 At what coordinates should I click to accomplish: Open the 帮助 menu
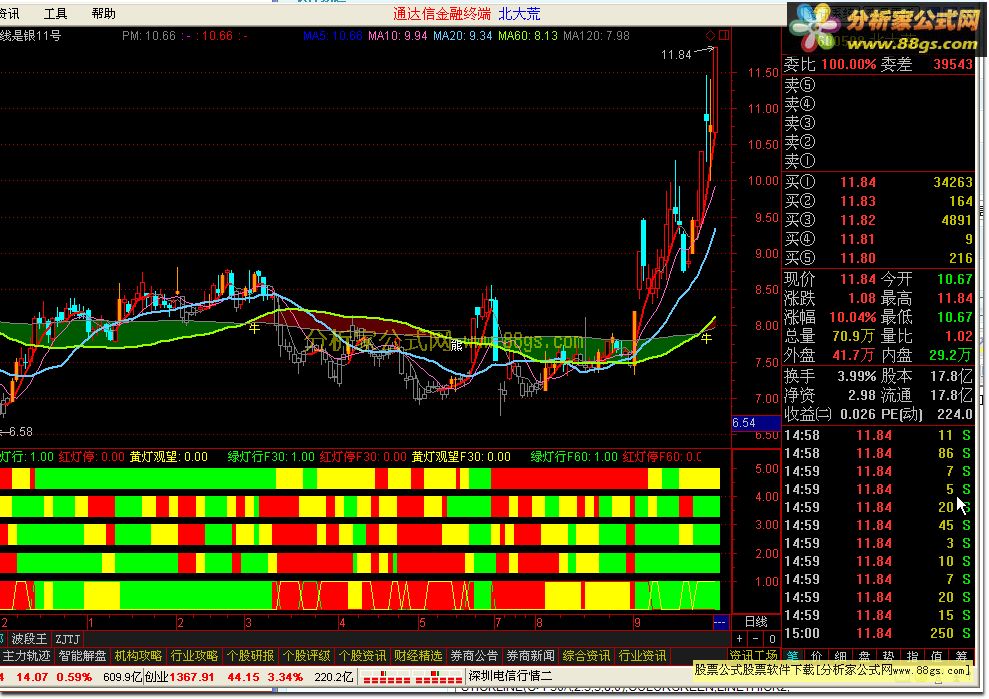(103, 13)
